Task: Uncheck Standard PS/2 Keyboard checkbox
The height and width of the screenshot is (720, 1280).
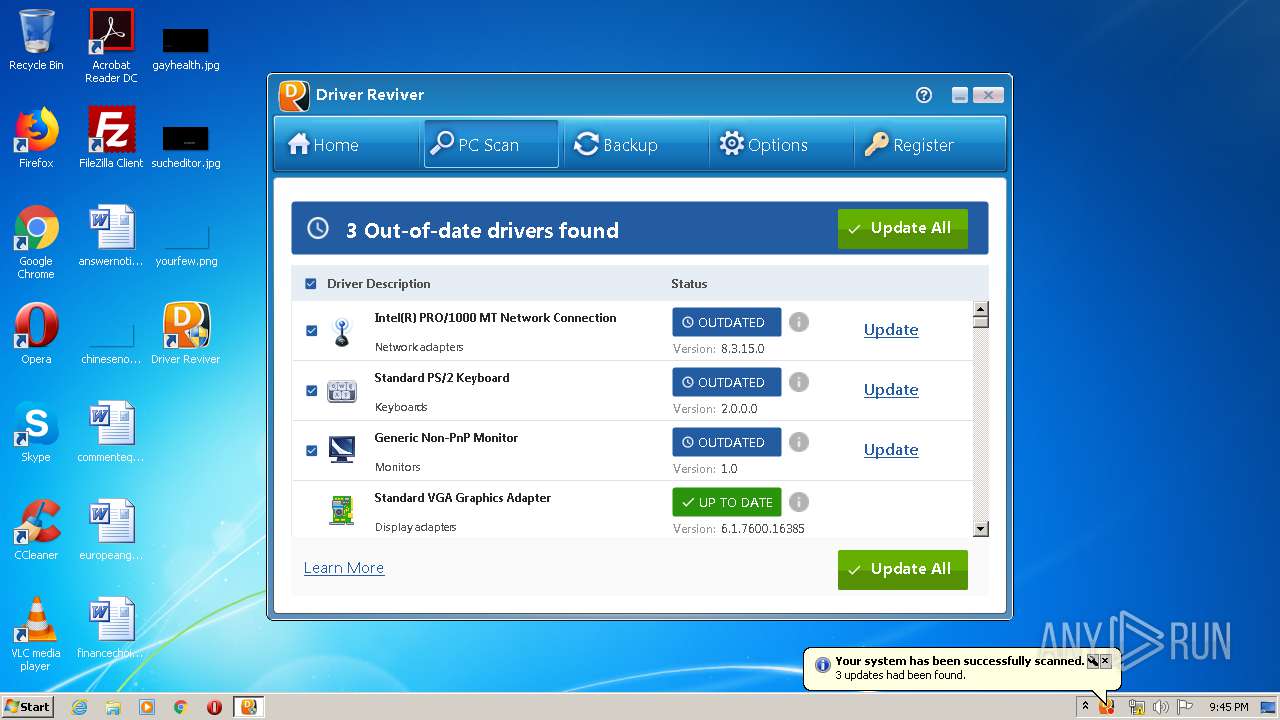Action: click(x=311, y=390)
